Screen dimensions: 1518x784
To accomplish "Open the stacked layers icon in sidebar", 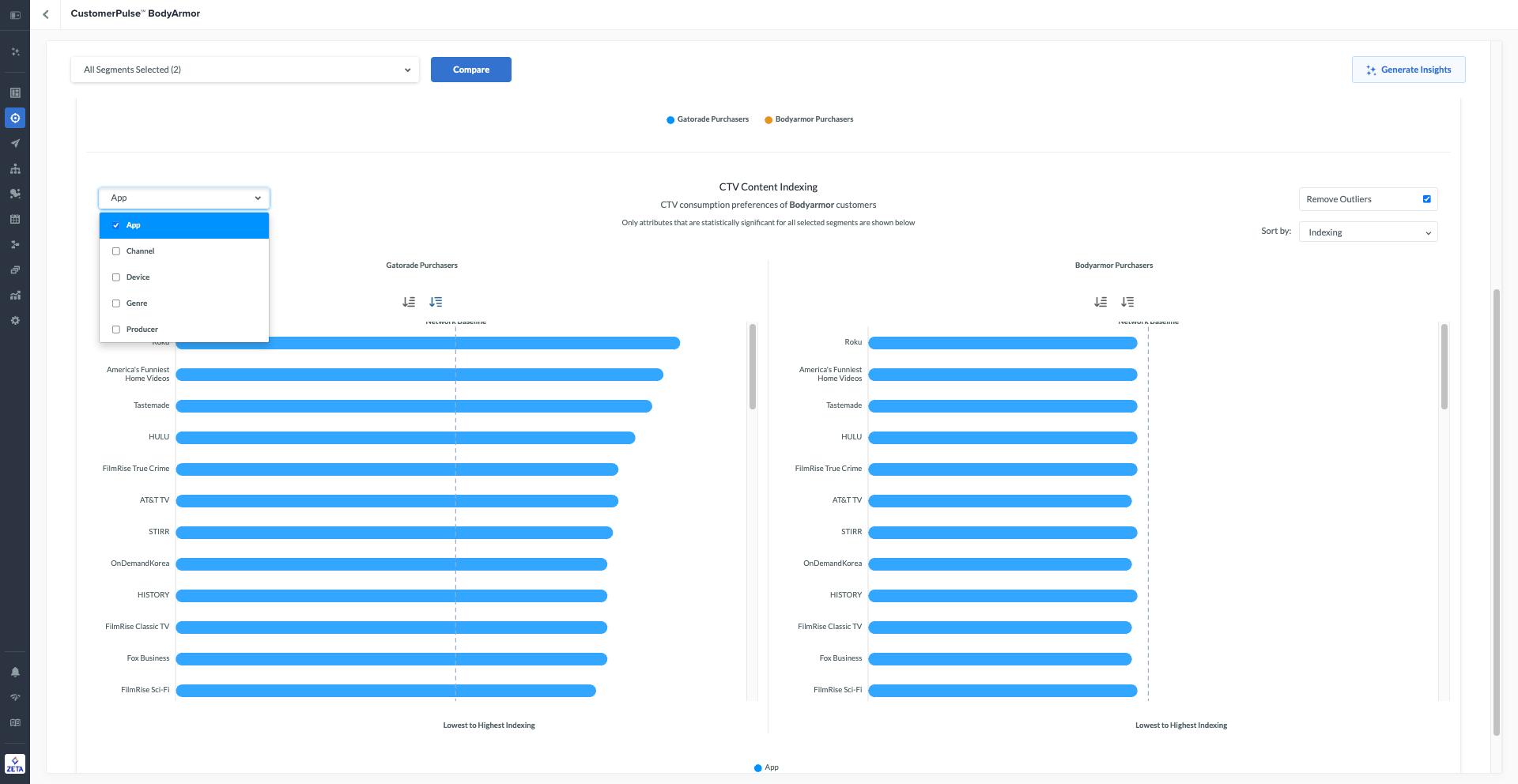I will click(x=15, y=269).
